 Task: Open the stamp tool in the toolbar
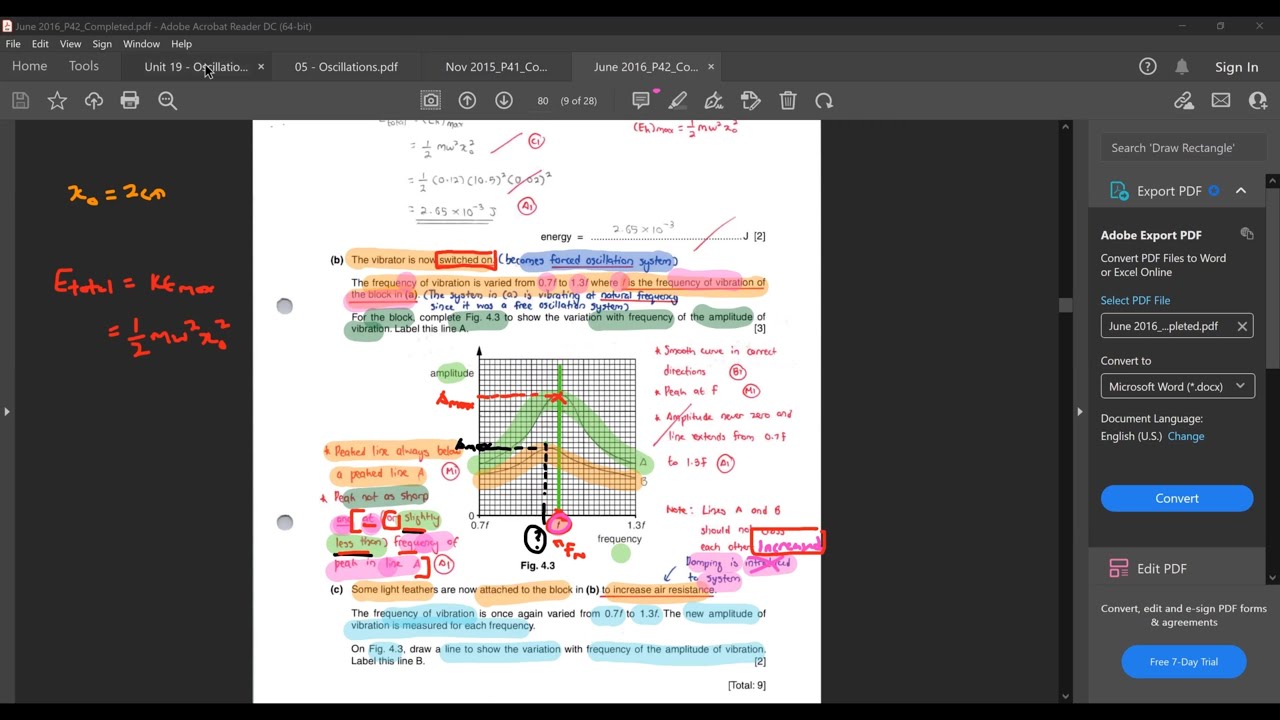pyautogui.click(x=751, y=100)
